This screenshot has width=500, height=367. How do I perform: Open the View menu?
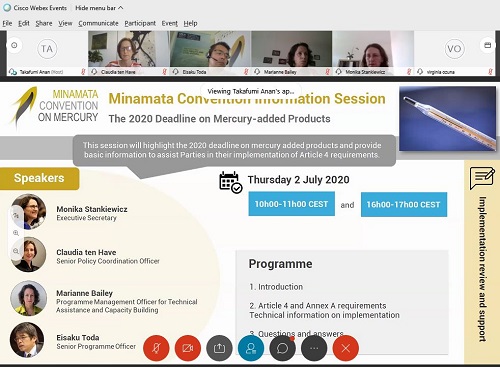pos(65,23)
